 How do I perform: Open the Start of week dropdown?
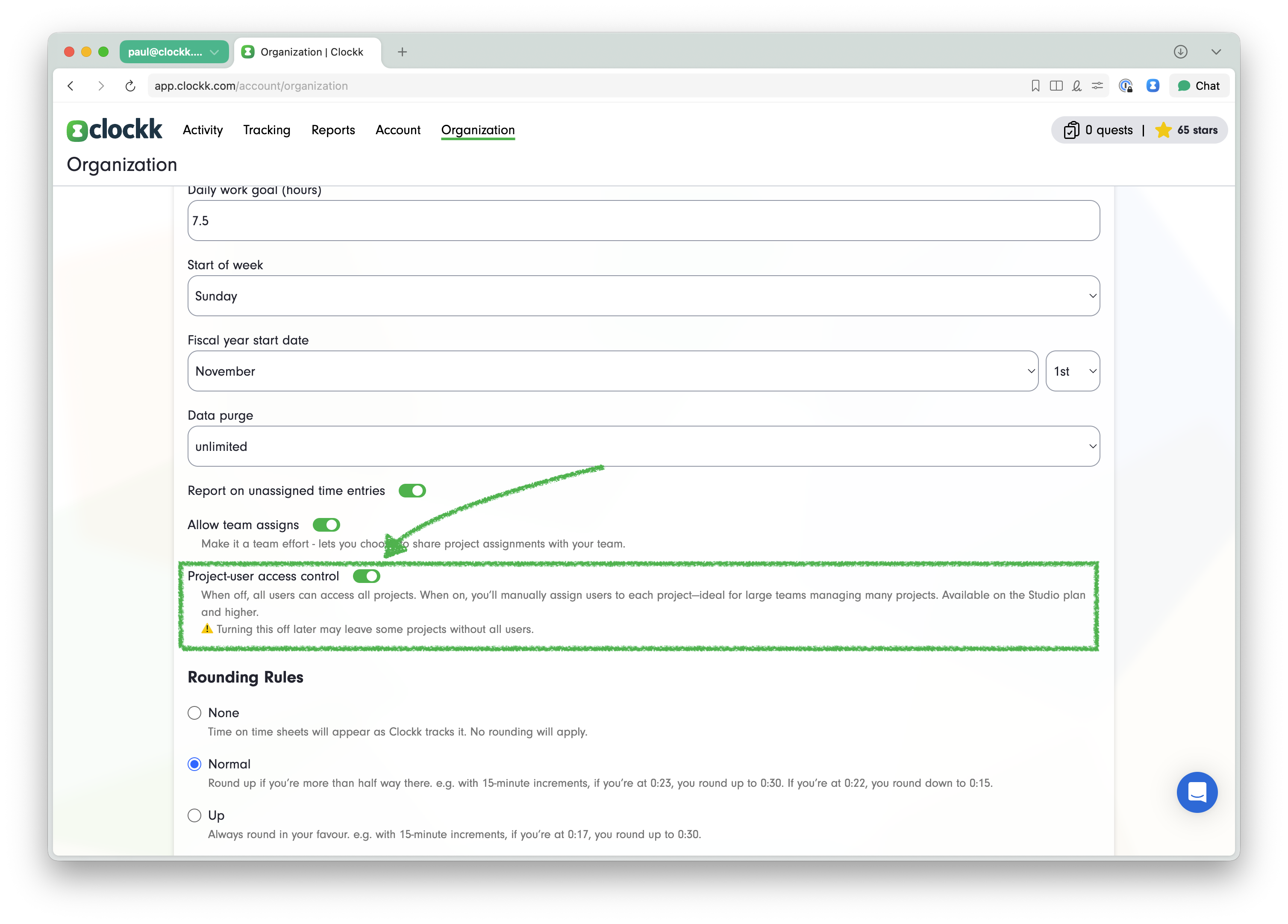click(x=643, y=296)
